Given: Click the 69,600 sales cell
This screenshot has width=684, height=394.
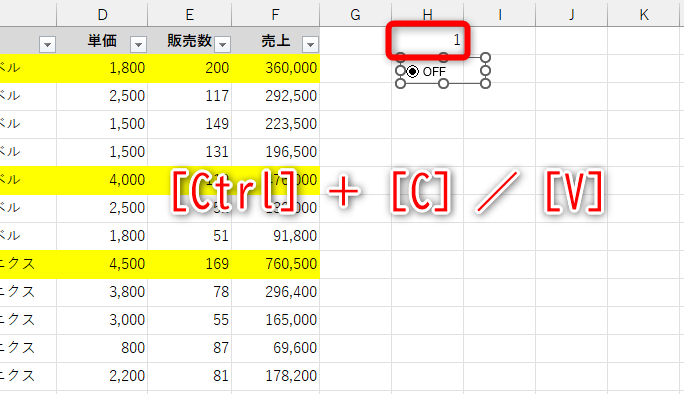Looking at the screenshot, I should (x=276, y=348).
